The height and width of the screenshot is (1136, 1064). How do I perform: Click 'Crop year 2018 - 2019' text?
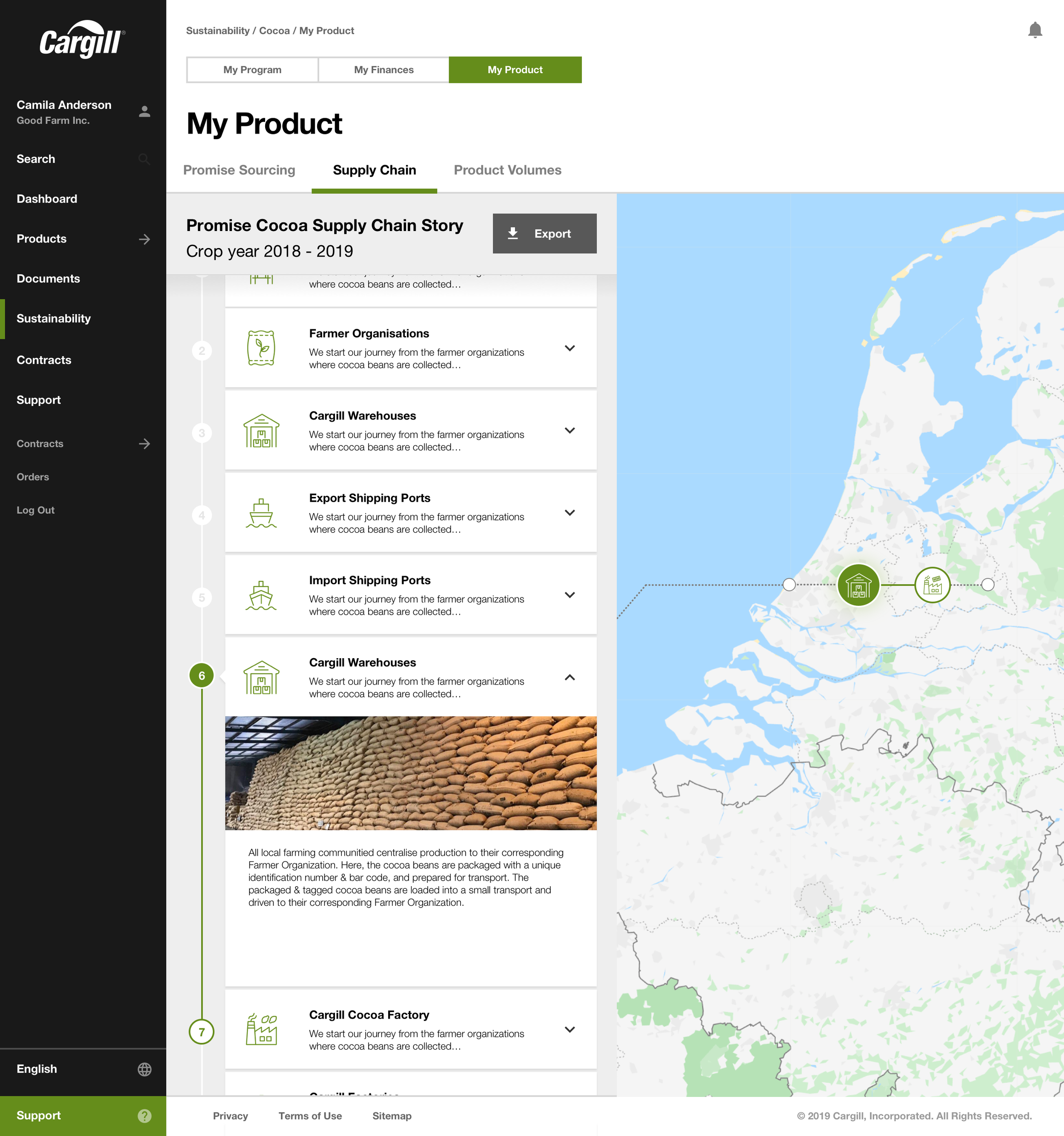[x=270, y=251]
